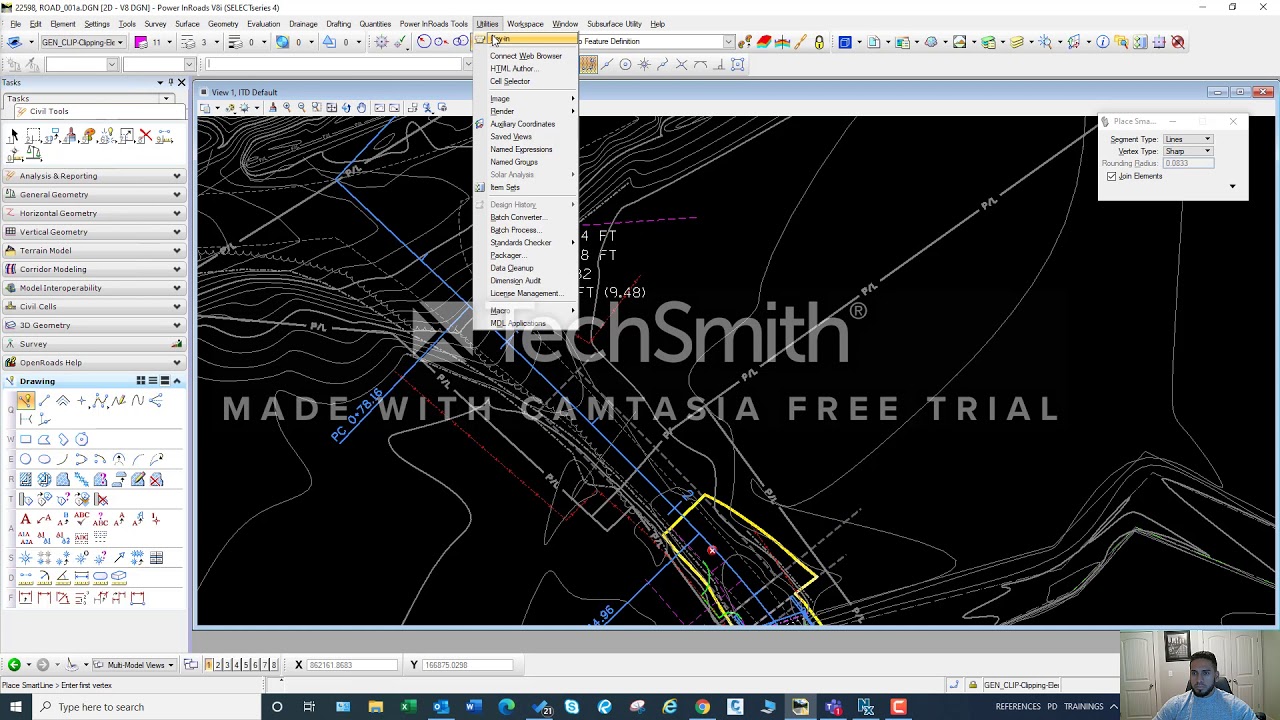
Task: Select the Spell Checker ABC tool
Action: 81,519
